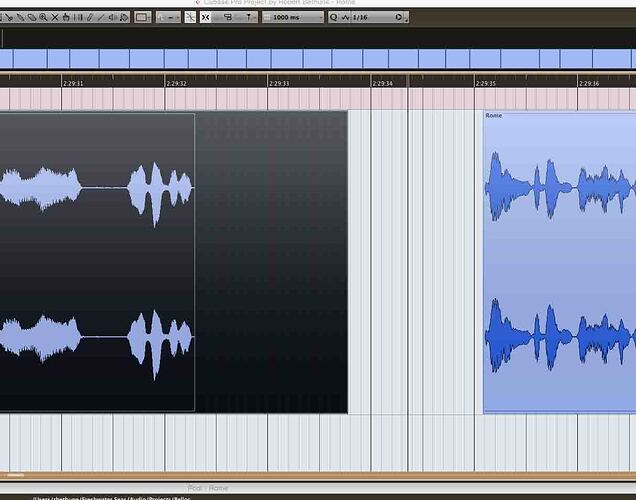Click ruler position 2:29:35
This screenshot has width=636, height=500.
click(486, 84)
